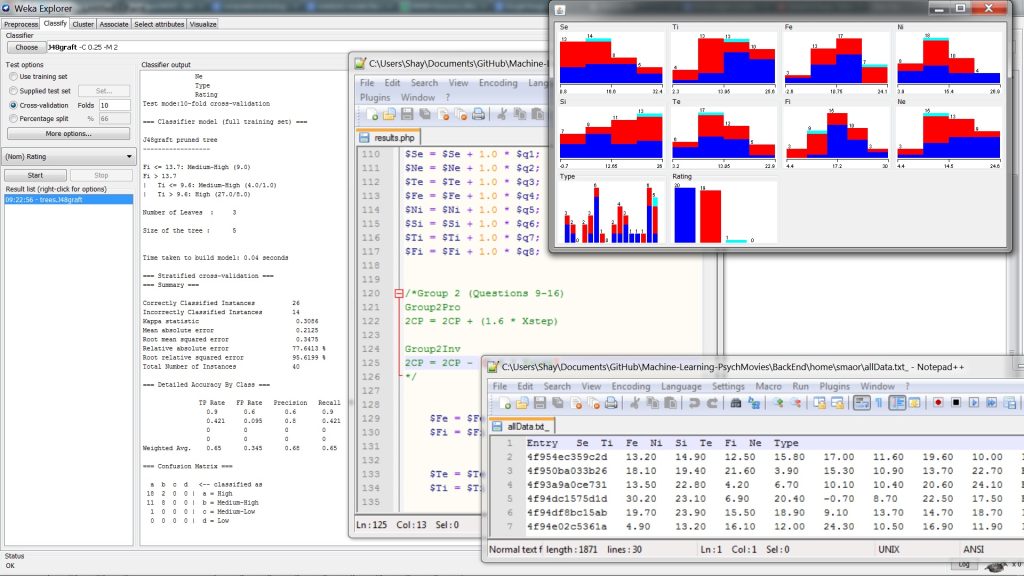Open the Encoding menu in allData Notepad++
Image resolution: width=1024 pixels, height=576 pixels.
point(630,386)
